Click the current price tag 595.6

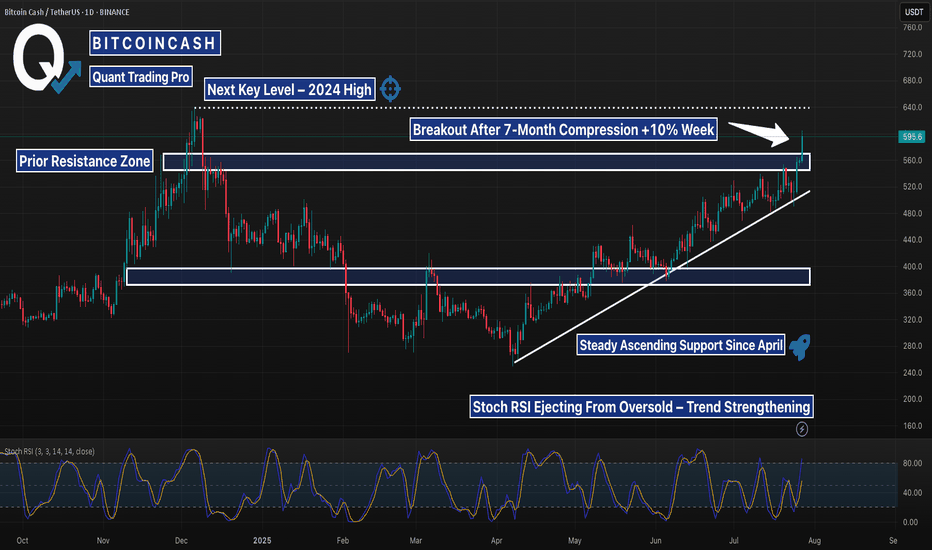coord(912,137)
